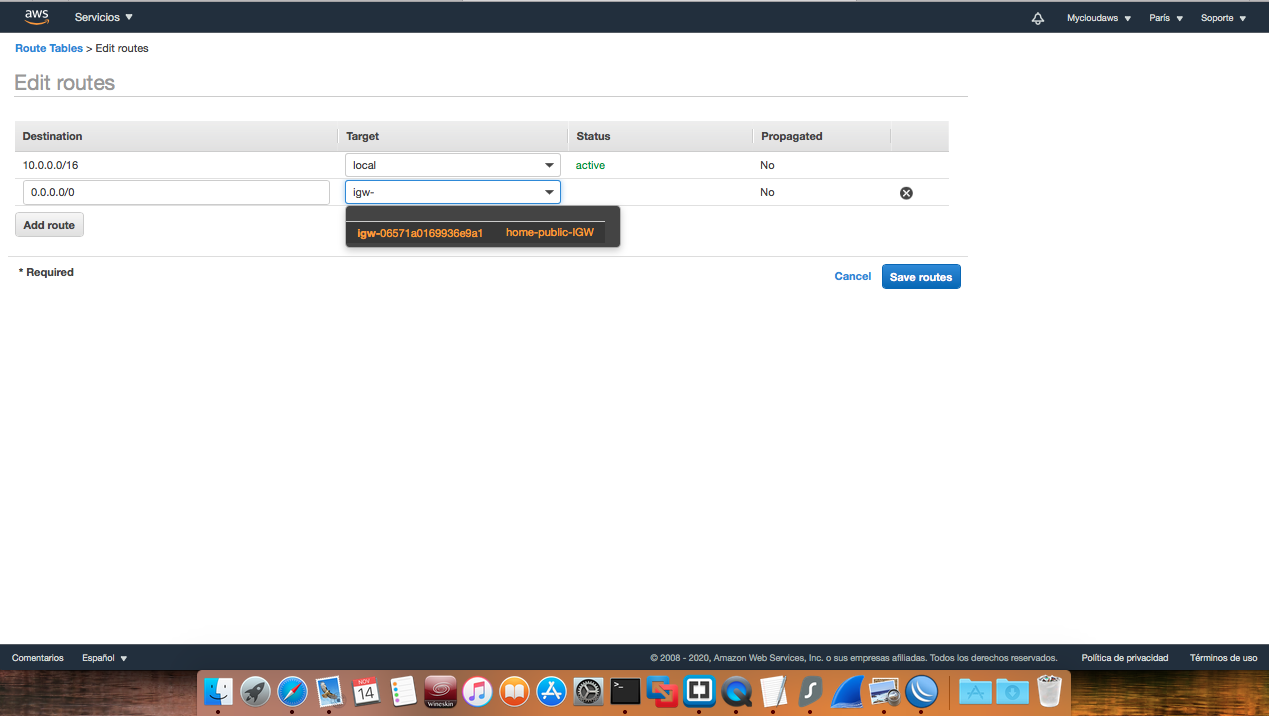Open Wineskin from the dock
Viewport: 1269px width, 716px height.
pos(440,691)
